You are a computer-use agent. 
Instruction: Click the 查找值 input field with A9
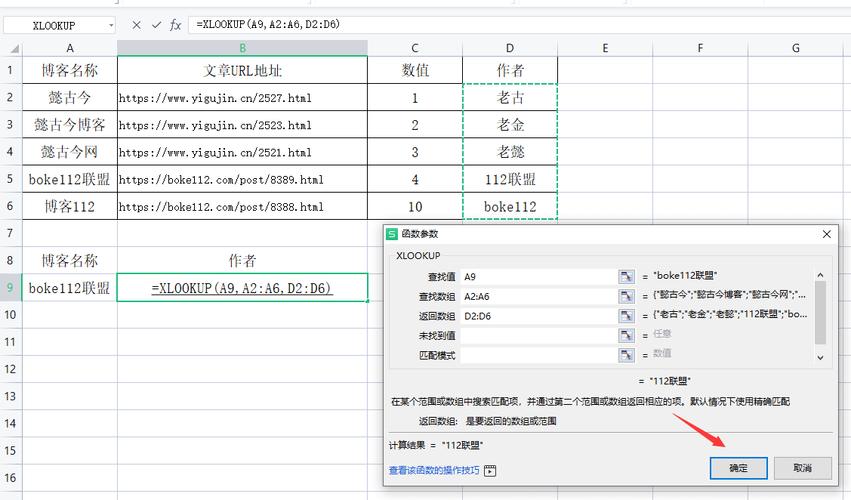pyautogui.click(x=538, y=276)
